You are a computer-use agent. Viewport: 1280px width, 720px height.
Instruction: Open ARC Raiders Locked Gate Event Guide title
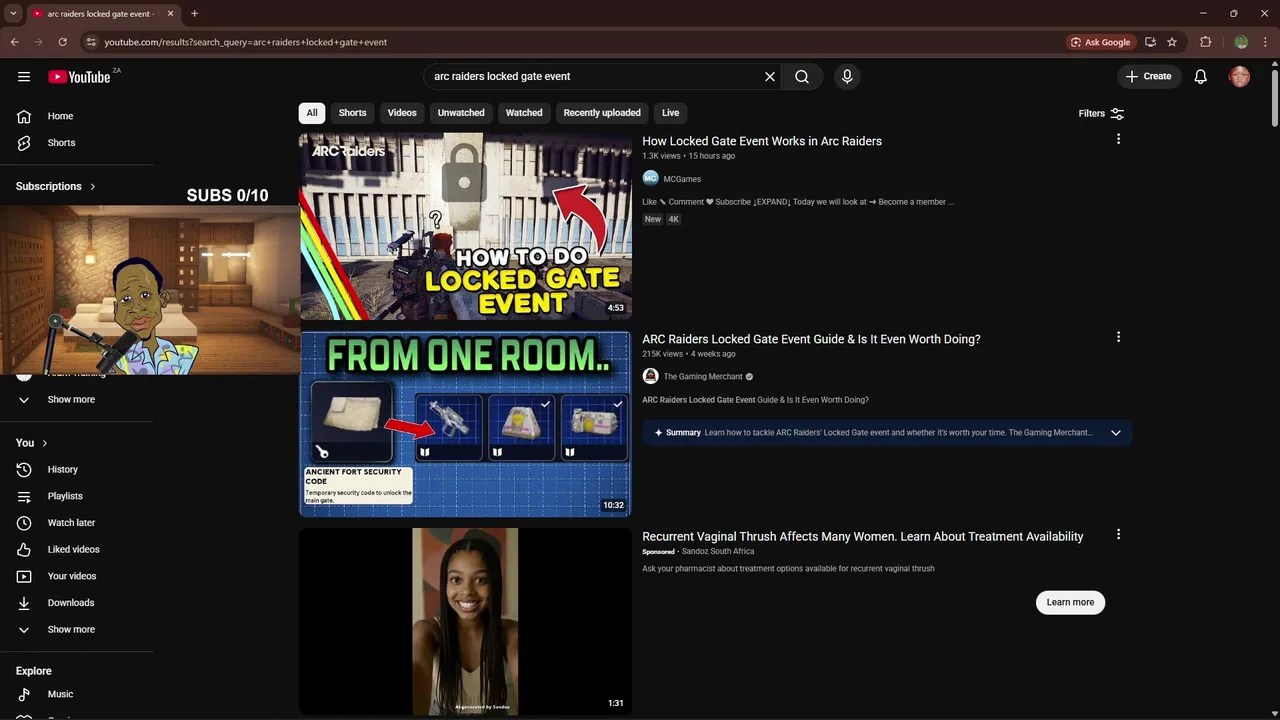[x=811, y=339]
